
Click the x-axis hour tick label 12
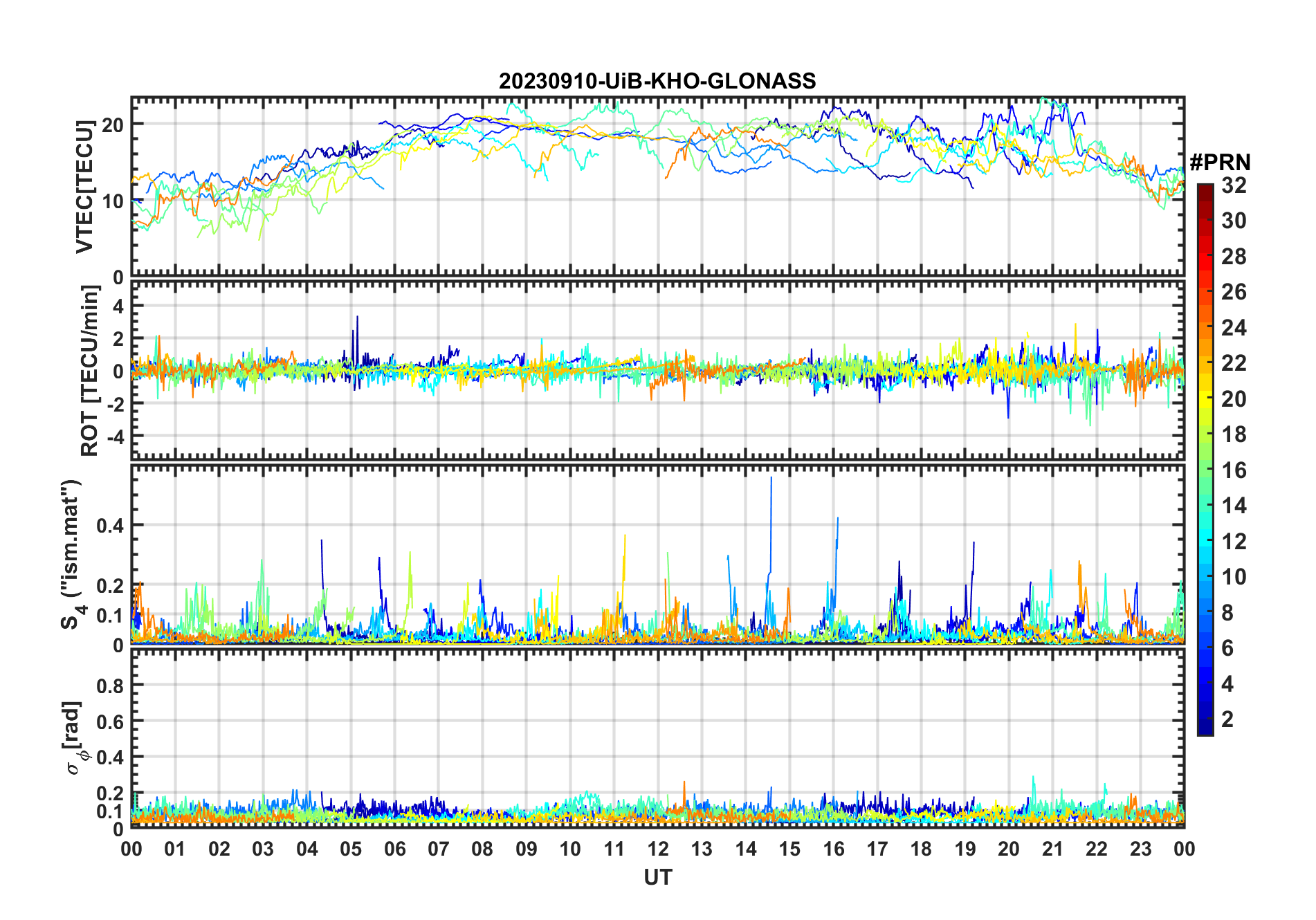[658, 849]
